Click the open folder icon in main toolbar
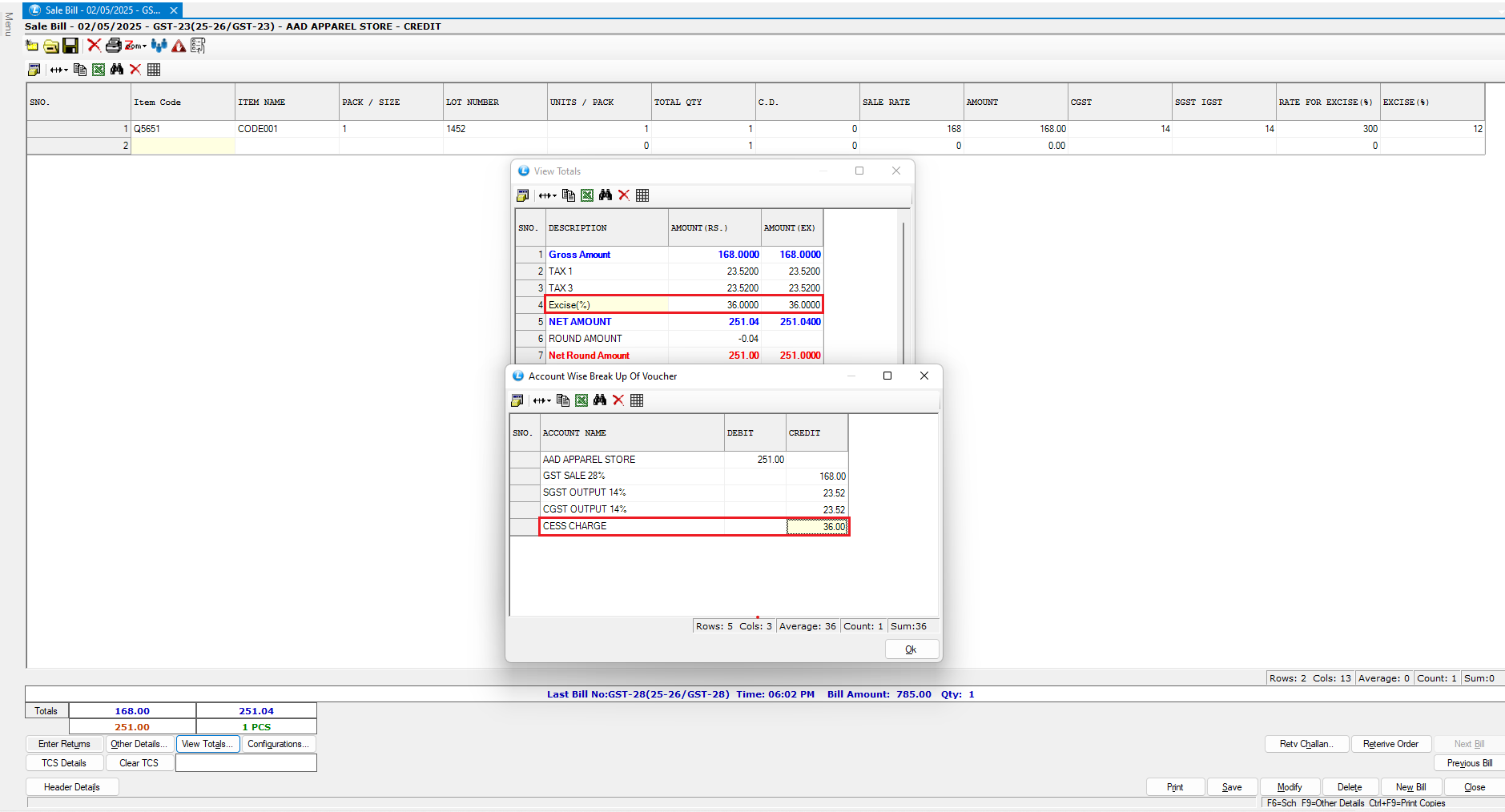This screenshot has width=1505, height=812. point(51,46)
